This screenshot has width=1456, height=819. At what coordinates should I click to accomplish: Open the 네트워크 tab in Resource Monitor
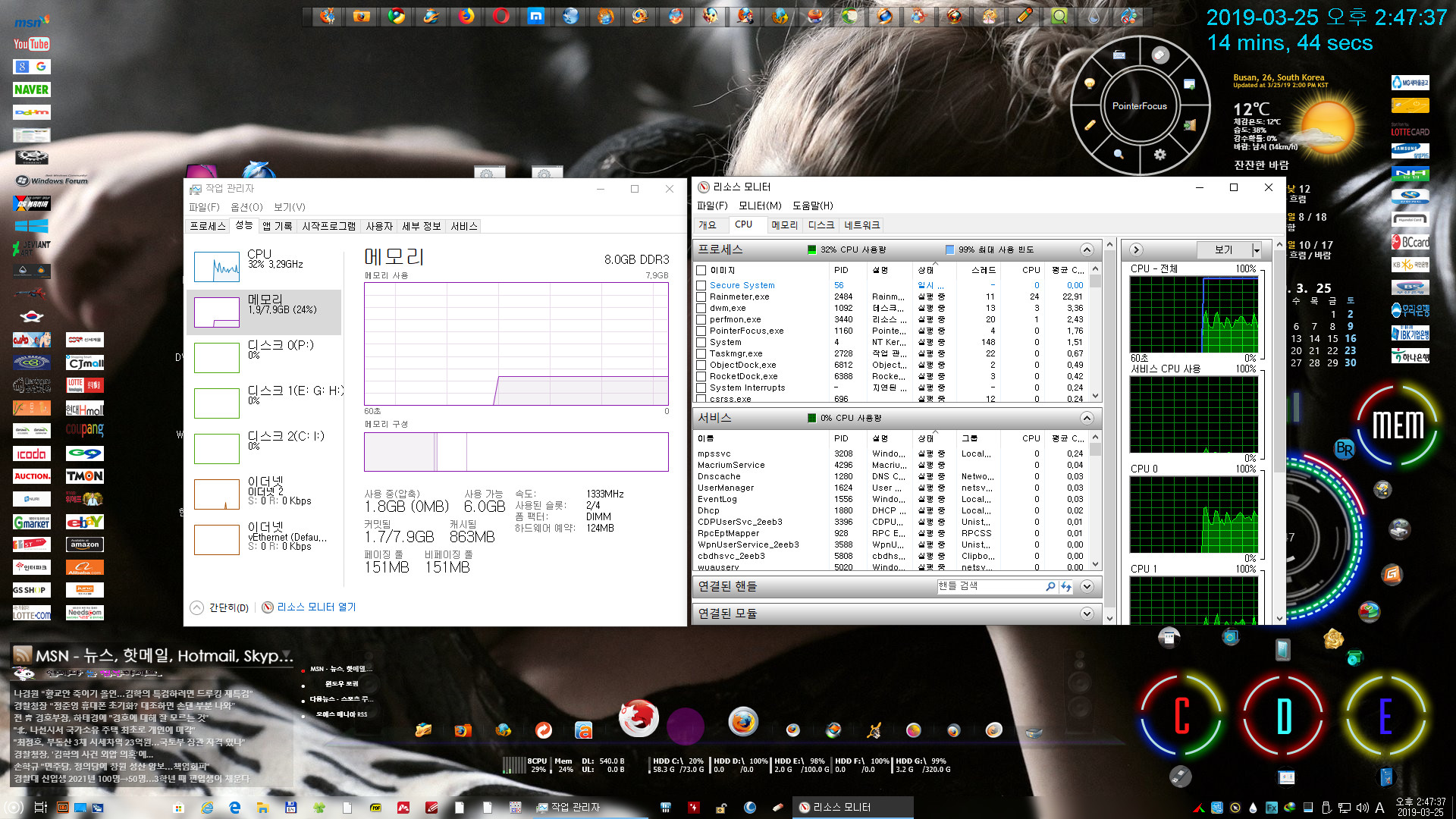(x=862, y=225)
